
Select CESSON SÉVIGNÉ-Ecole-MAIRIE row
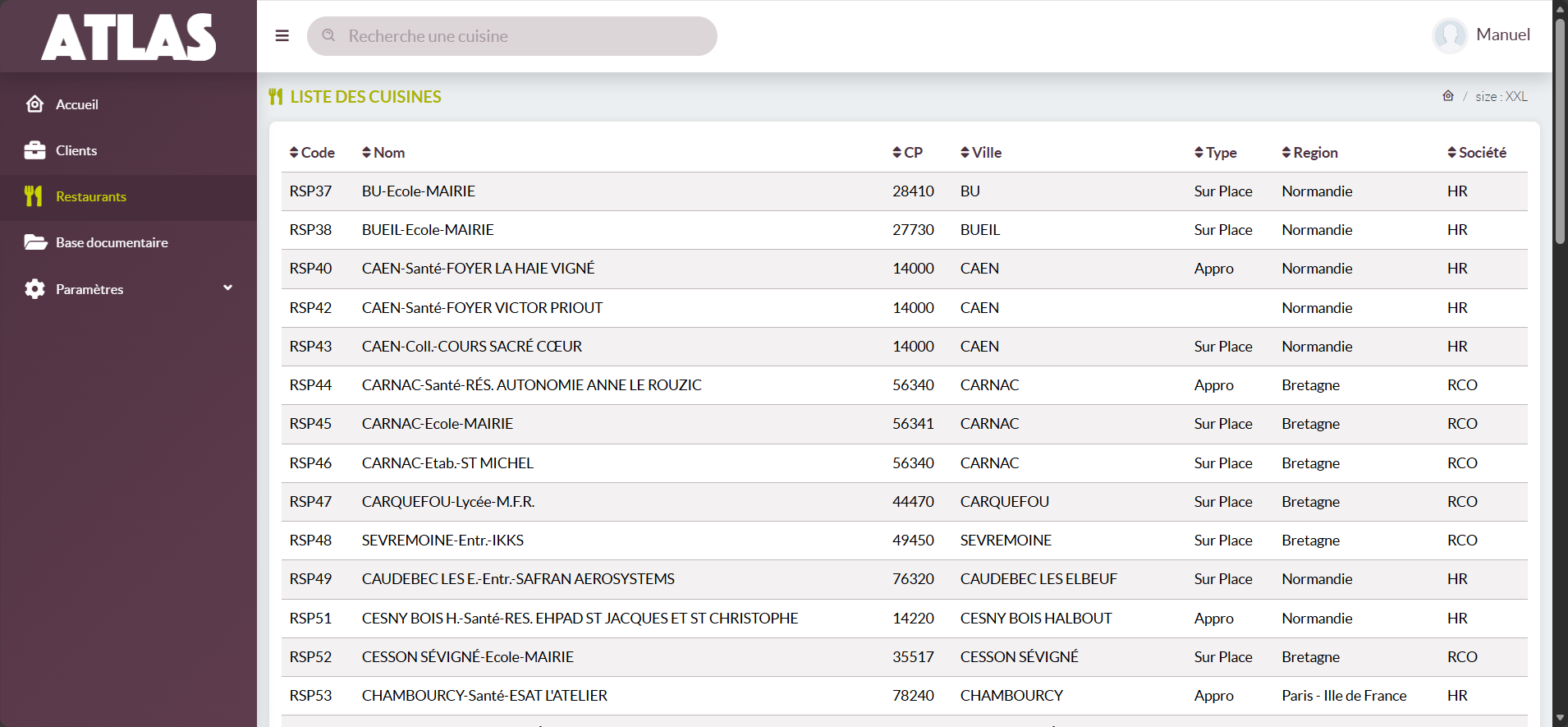[468, 657]
